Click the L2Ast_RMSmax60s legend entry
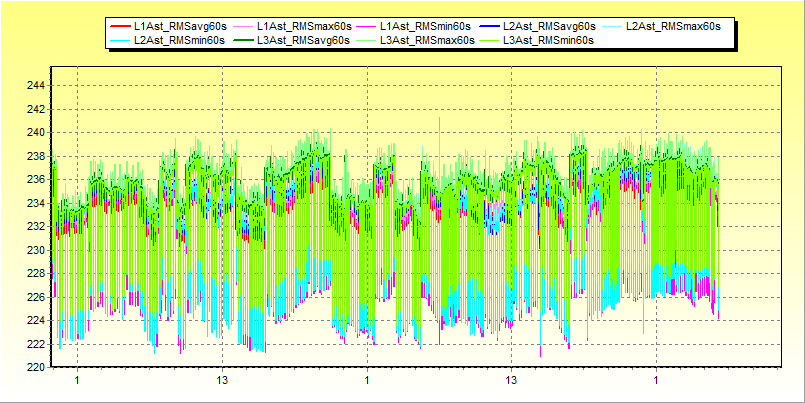 pos(672,25)
